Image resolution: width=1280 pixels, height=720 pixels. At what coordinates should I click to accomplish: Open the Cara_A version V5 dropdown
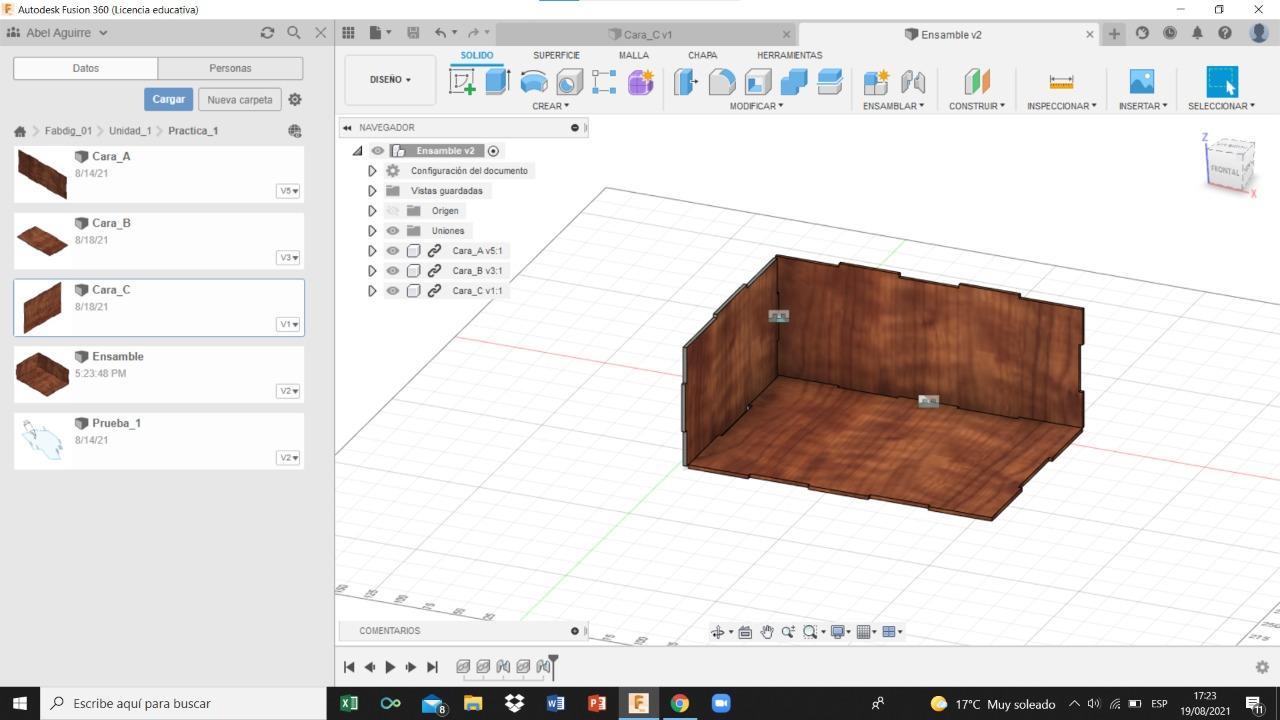(288, 191)
